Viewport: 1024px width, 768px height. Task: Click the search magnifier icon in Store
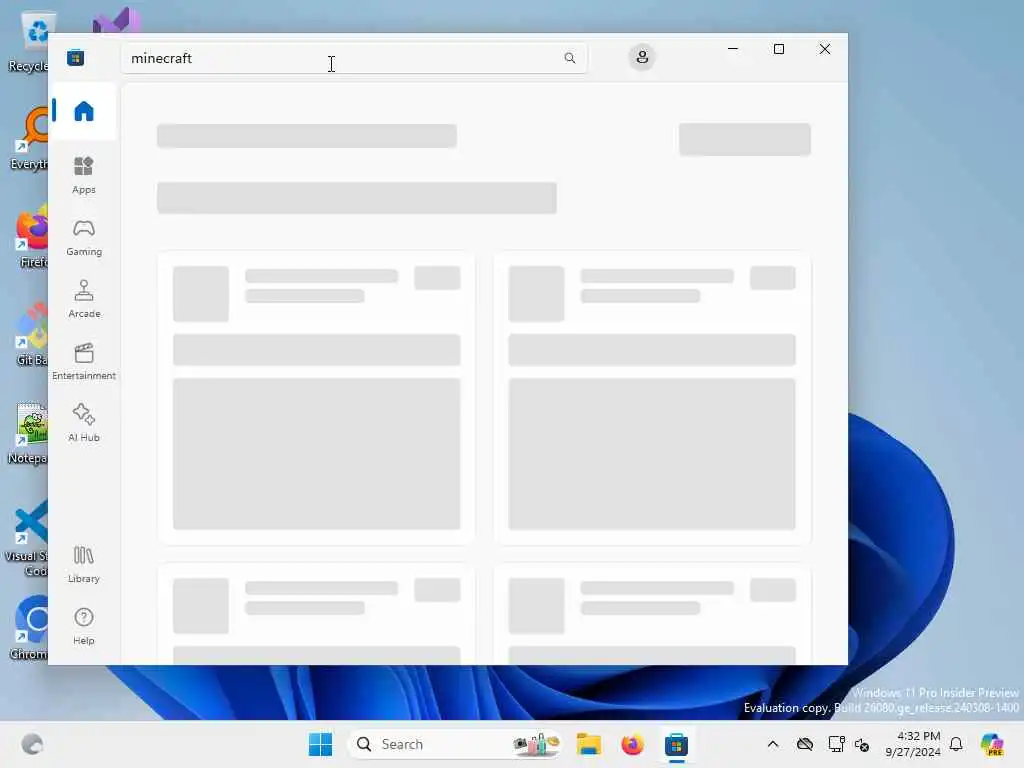(x=569, y=58)
